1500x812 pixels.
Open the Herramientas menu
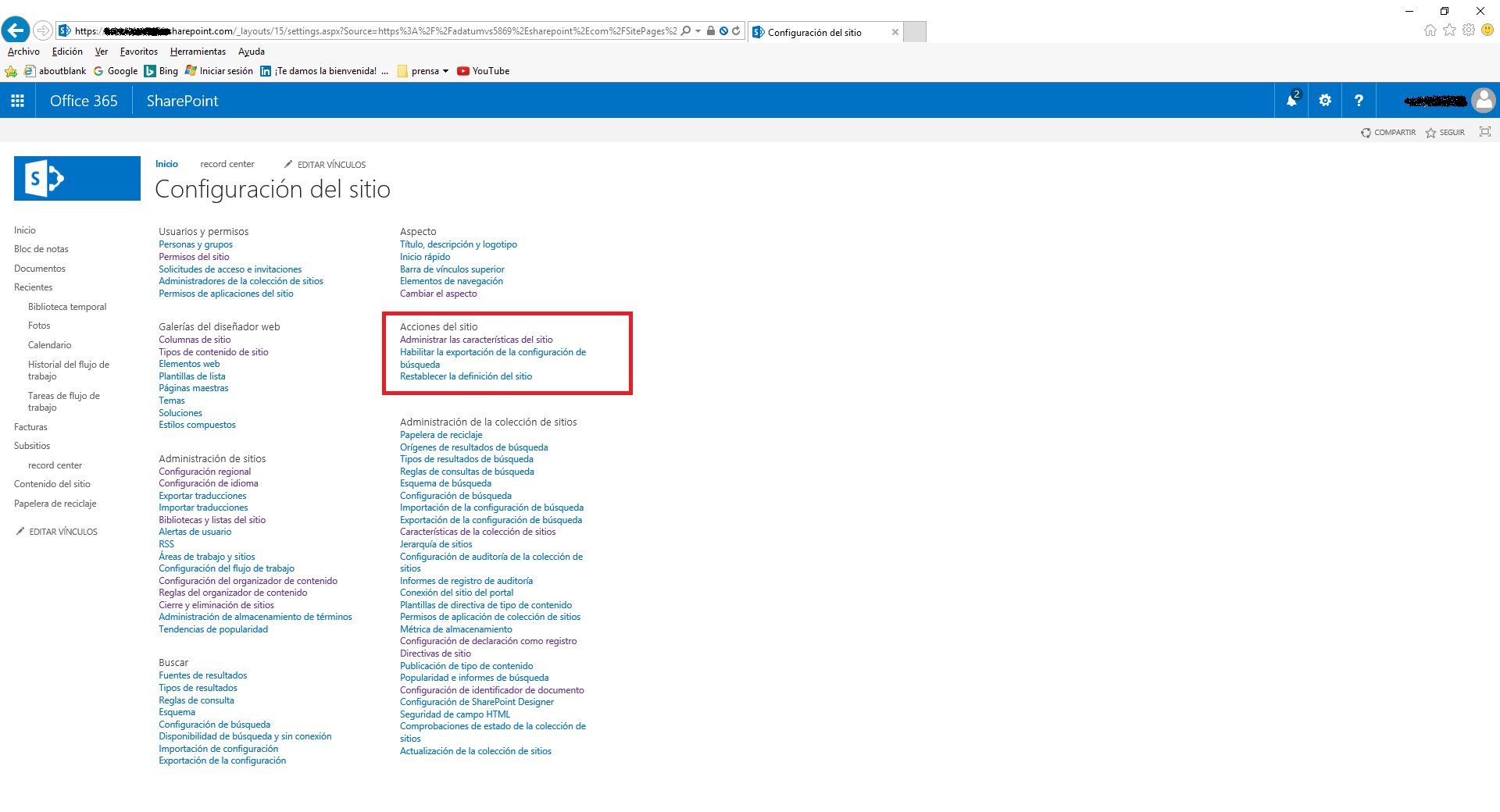click(197, 52)
